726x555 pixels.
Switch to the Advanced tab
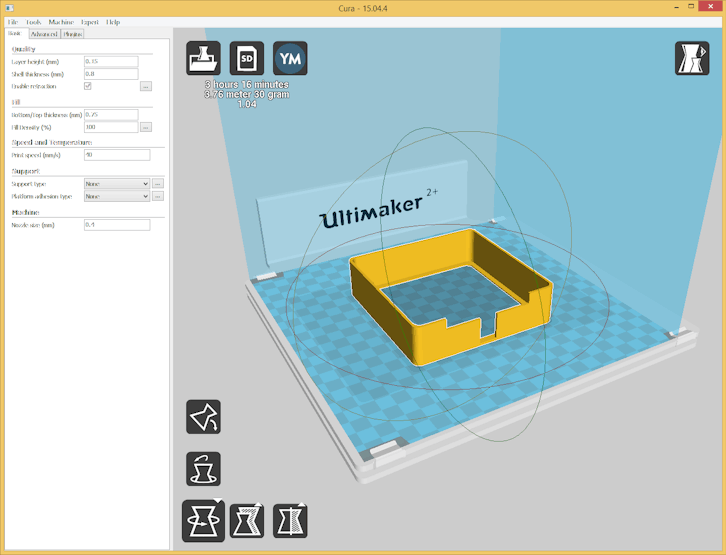[x=44, y=34]
